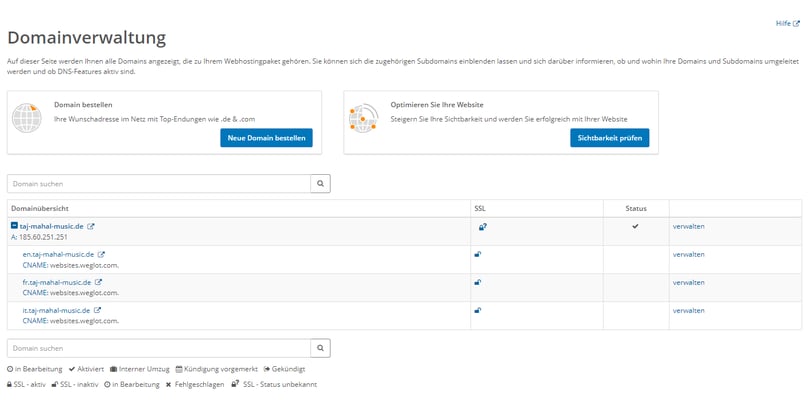Screen dimensions: 809x400
Task: Open the Hilfe help link
Action: pyautogui.click(x=786, y=23)
